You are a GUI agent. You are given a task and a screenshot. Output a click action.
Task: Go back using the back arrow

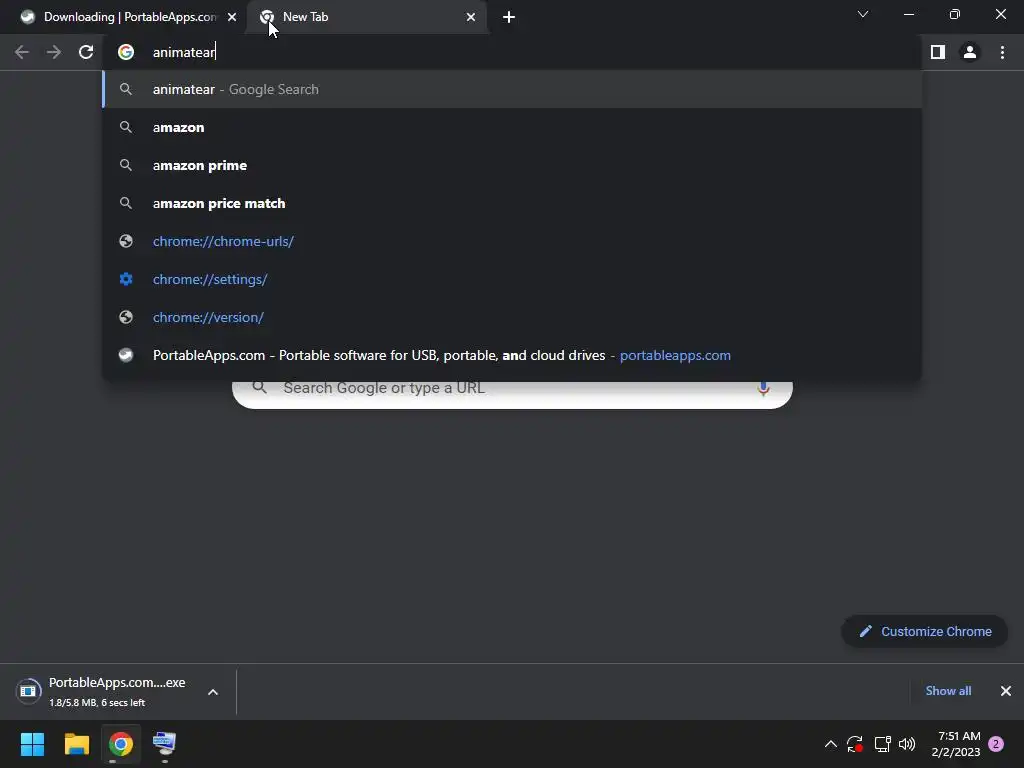point(22,52)
